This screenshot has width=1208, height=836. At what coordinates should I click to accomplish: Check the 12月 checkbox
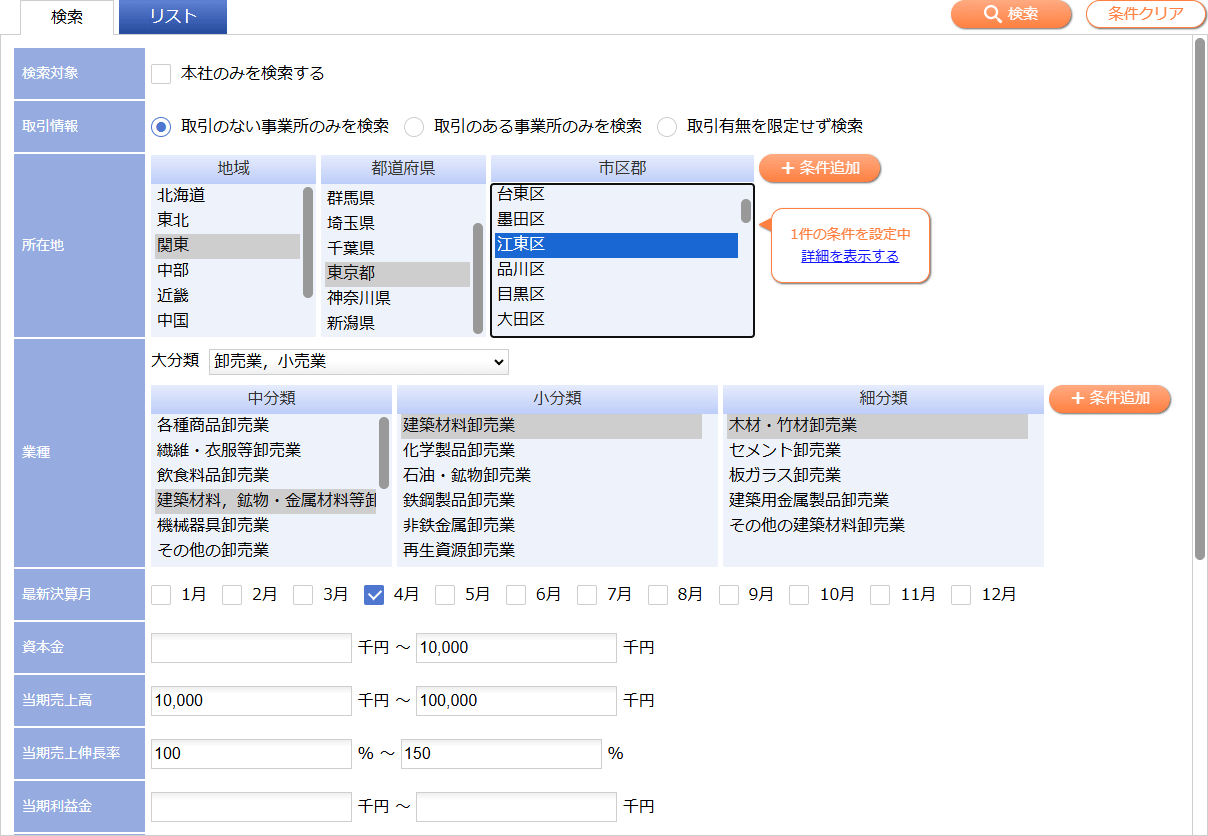point(961,595)
